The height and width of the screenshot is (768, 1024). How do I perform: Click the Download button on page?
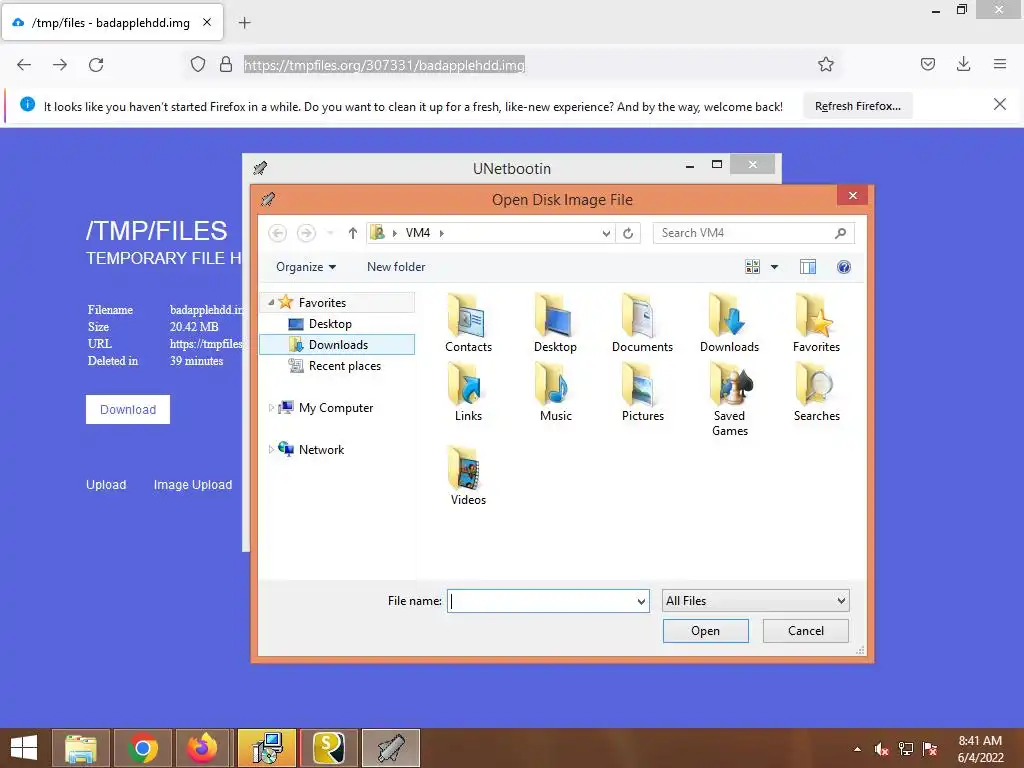point(128,409)
